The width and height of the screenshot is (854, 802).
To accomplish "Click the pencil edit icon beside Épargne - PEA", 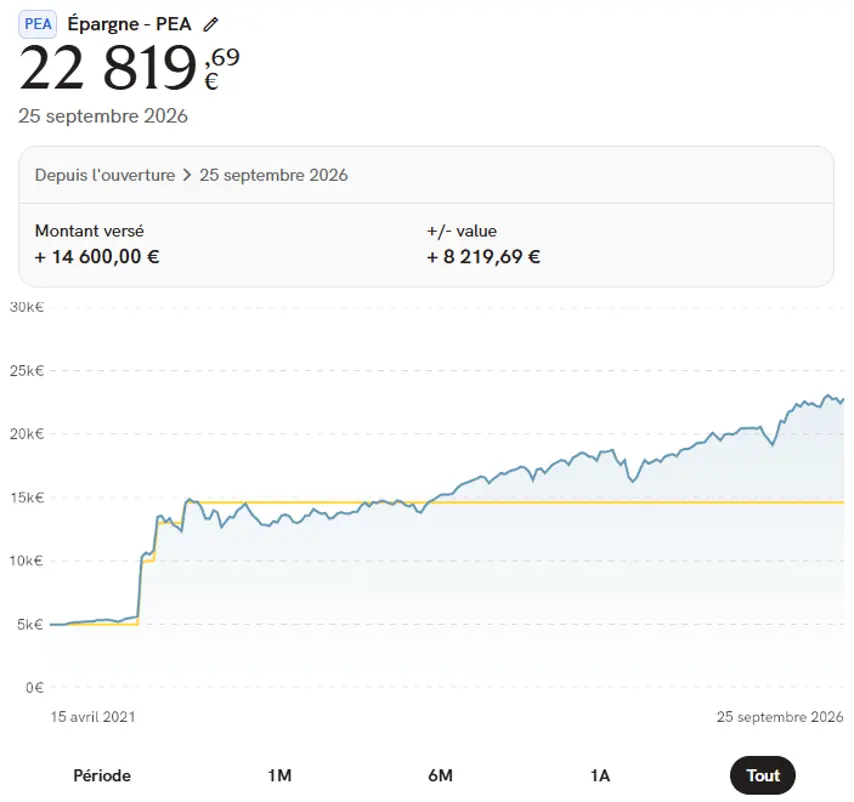I will [211, 25].
